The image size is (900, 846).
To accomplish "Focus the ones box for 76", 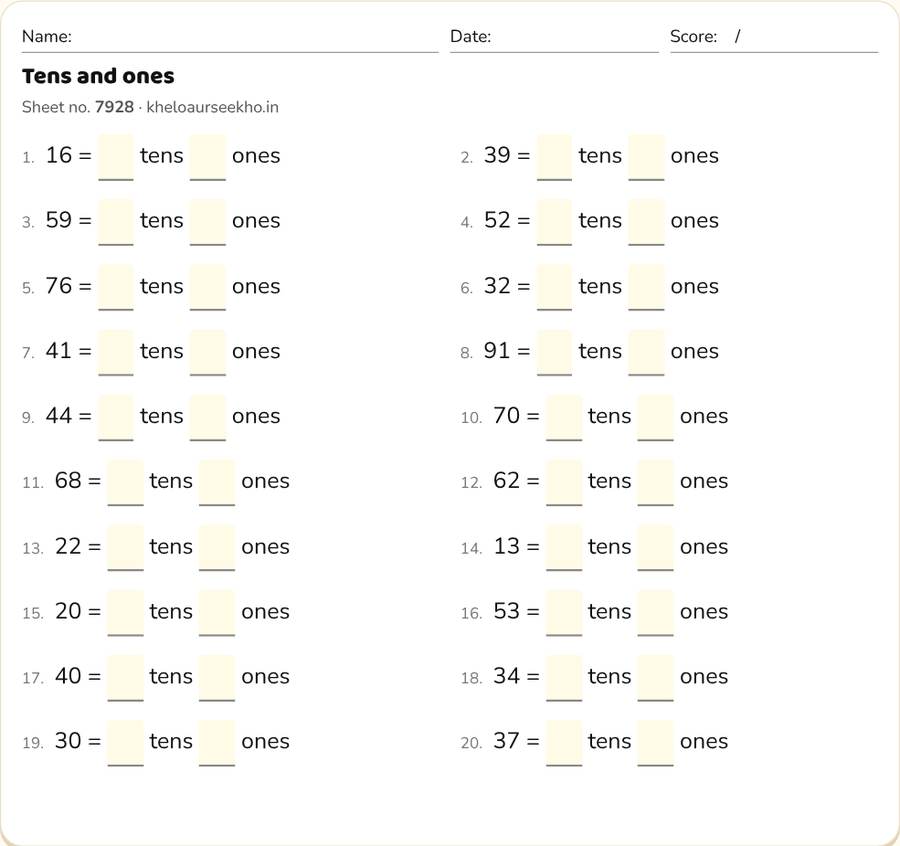I will click(208, 288).
